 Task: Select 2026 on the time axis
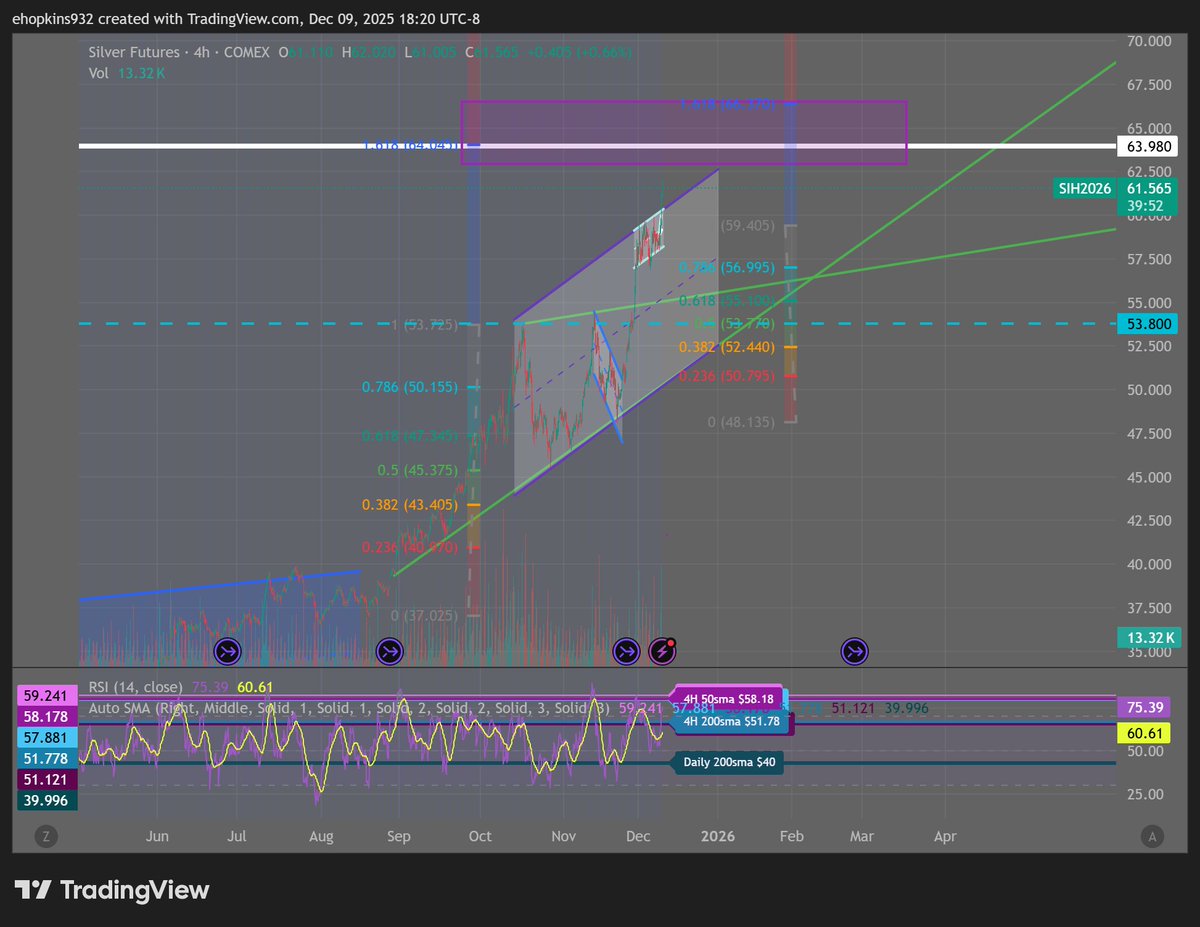click(717, 837)
